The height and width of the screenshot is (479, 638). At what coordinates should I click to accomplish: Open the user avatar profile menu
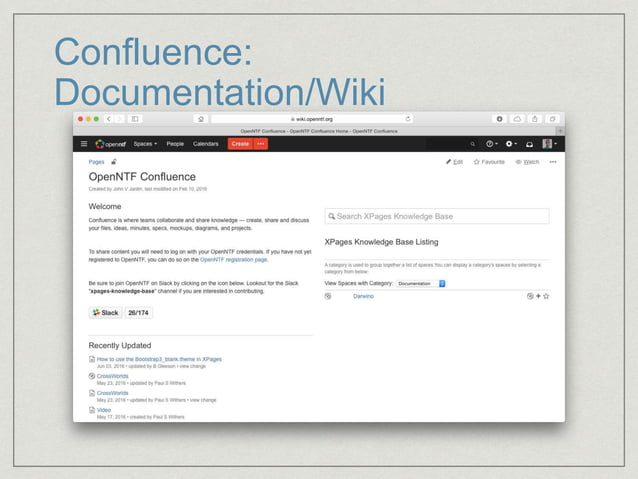549,144
